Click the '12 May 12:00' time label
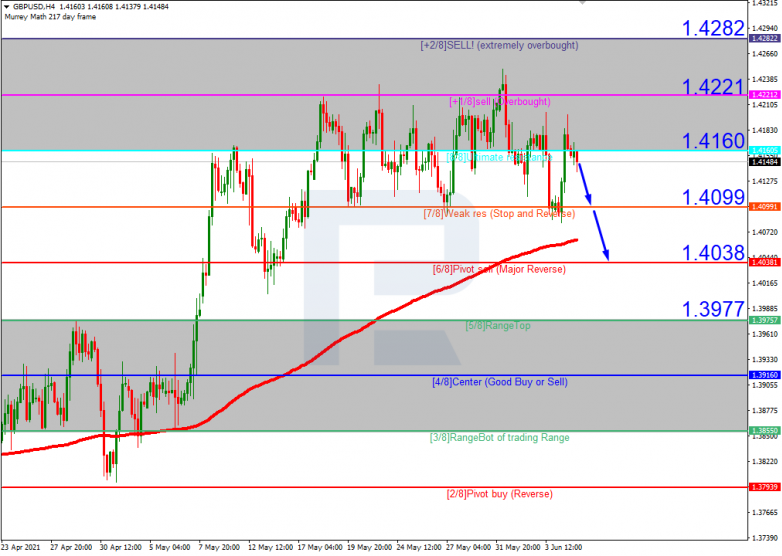This screenshot has height=556, width=782. point(270,548)
